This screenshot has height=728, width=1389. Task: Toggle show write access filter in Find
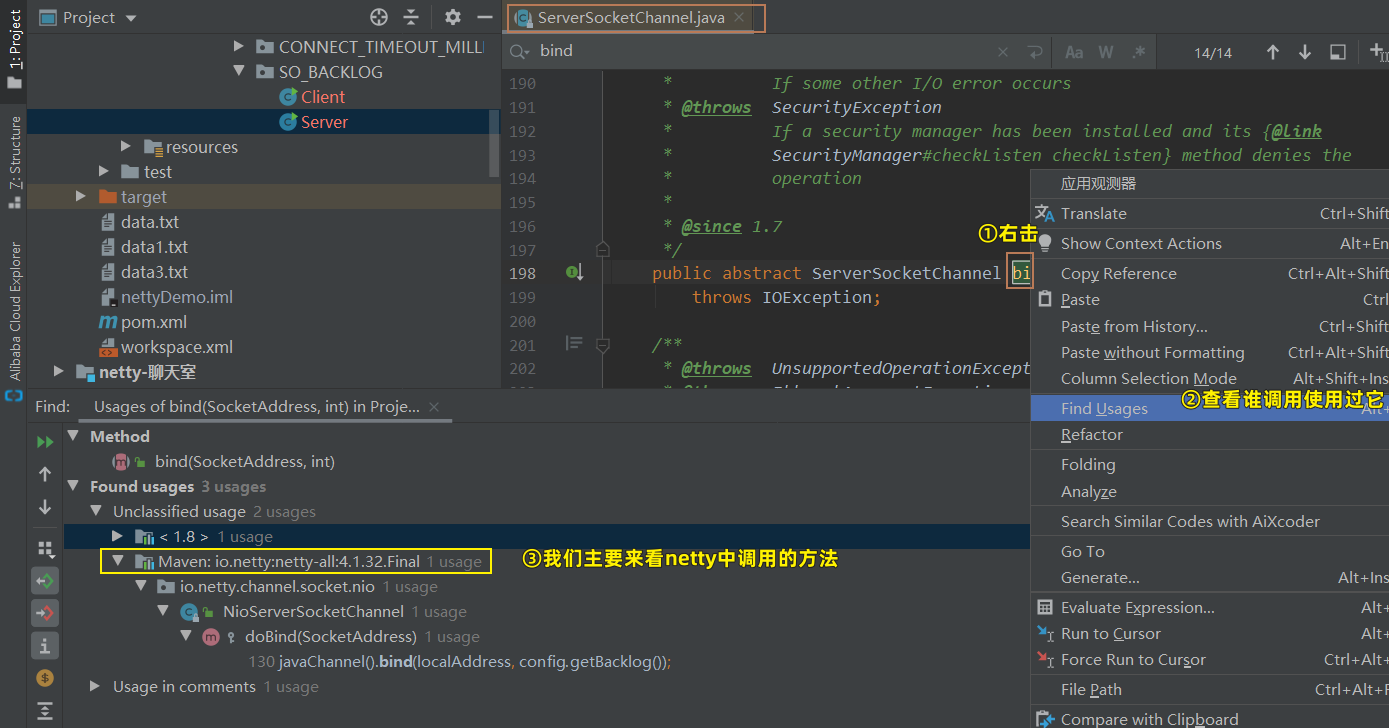[45, 613]
